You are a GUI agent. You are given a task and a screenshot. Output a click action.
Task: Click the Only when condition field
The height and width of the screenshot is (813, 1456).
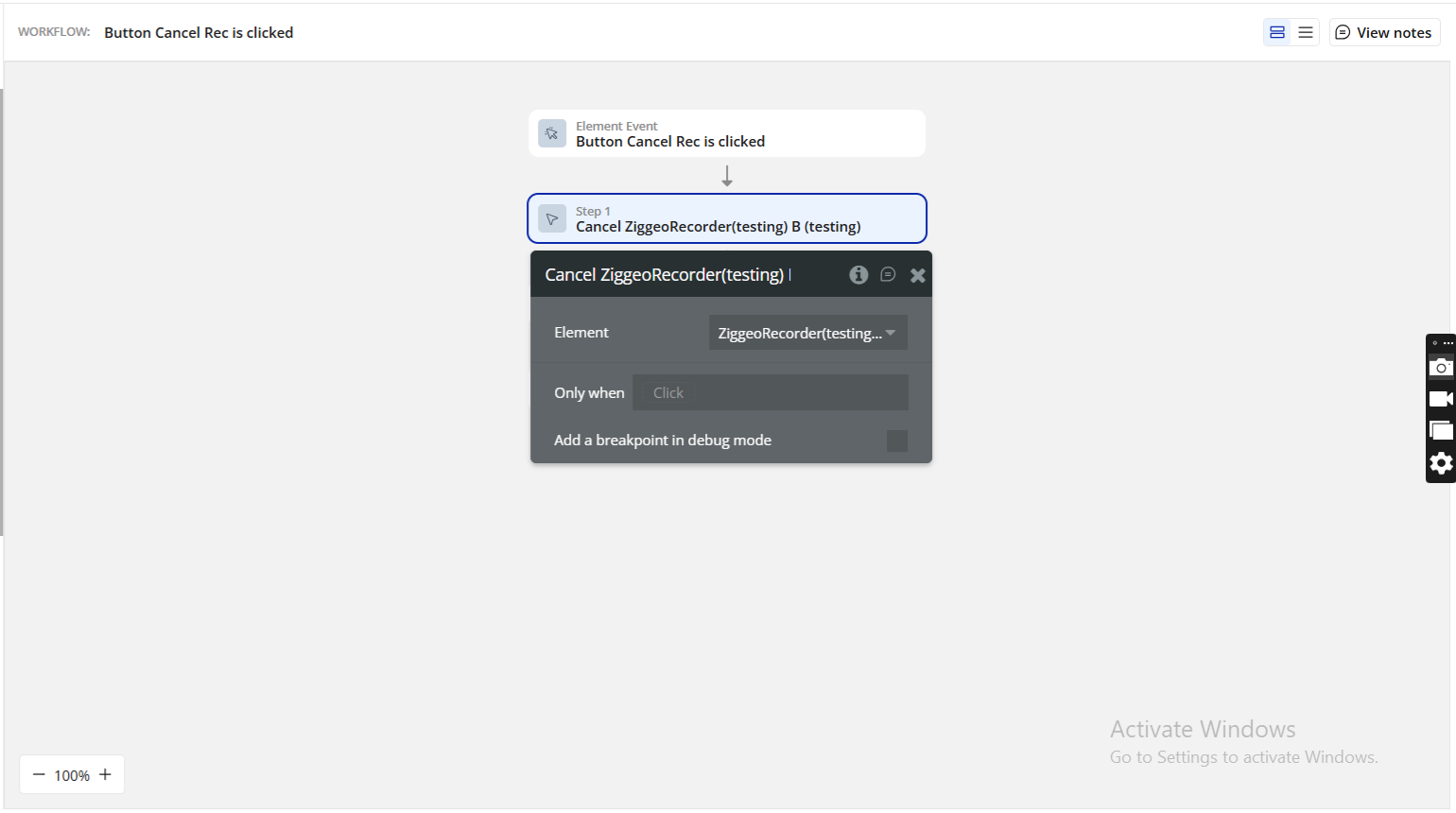pyautogui.click(x=771, y=392)
